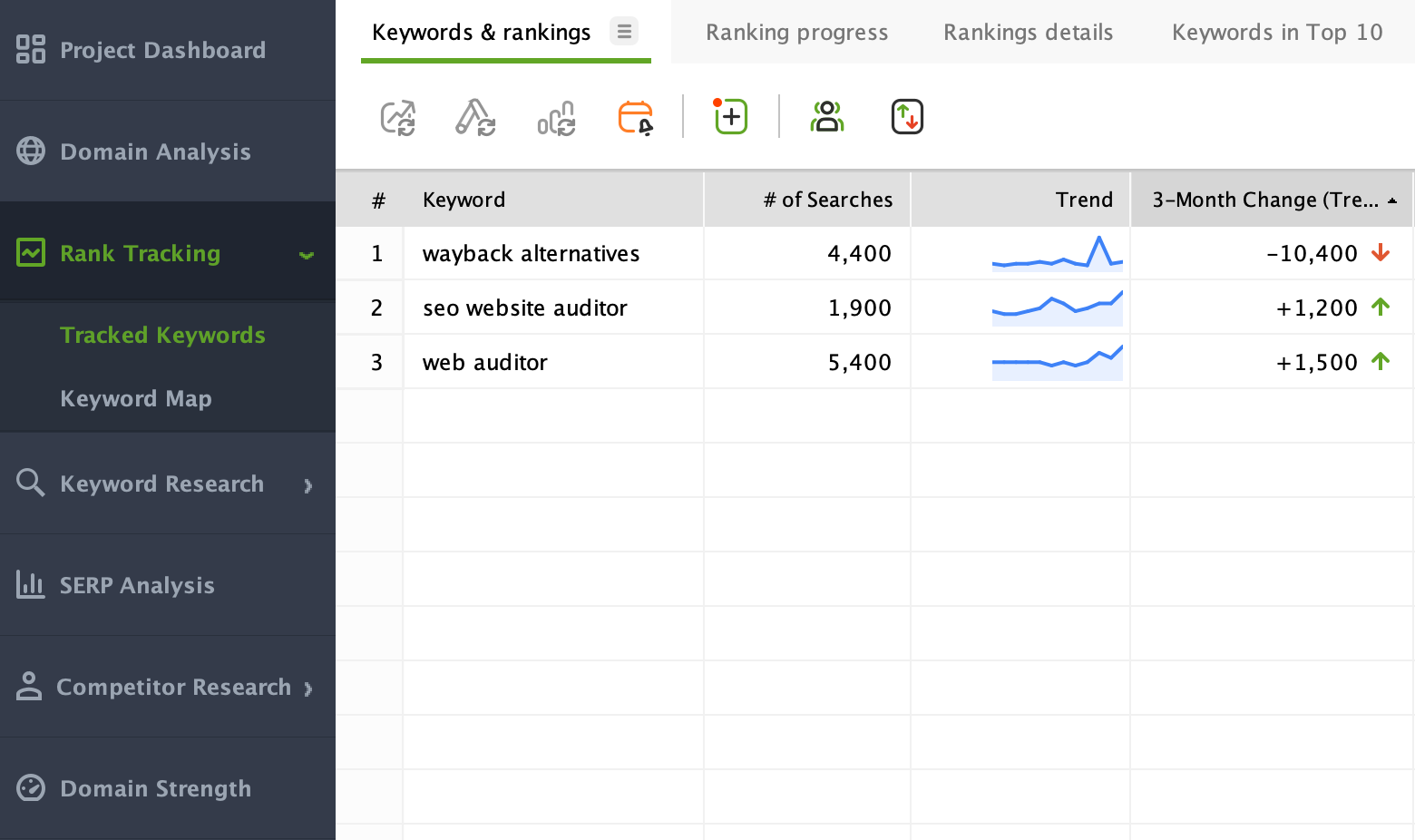Click the SERP Analysis bar chart icon
The width and height of the screenshot is (1415, 840).
click(x=31, y=584)
